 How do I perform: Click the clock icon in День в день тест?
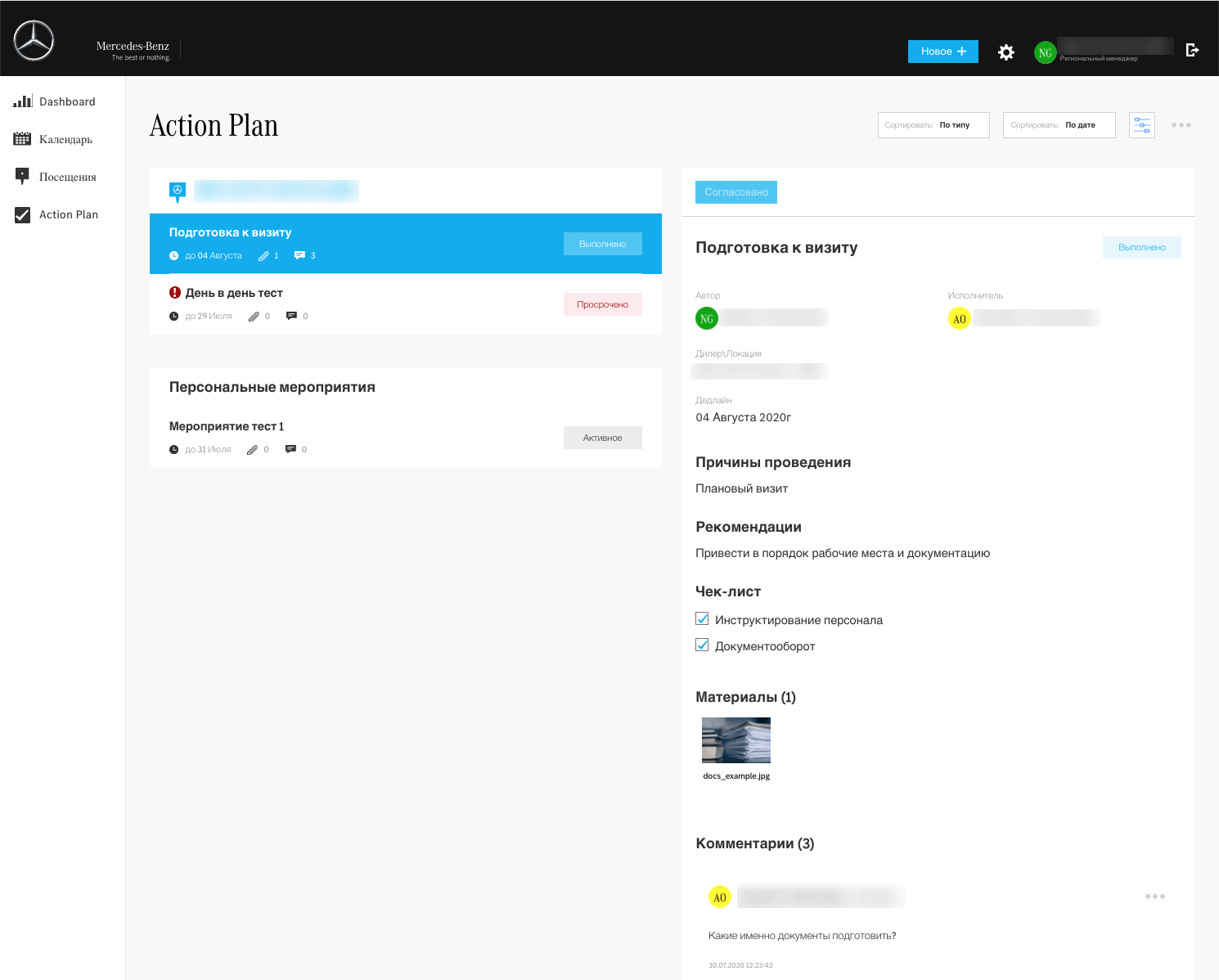[173, 317]
